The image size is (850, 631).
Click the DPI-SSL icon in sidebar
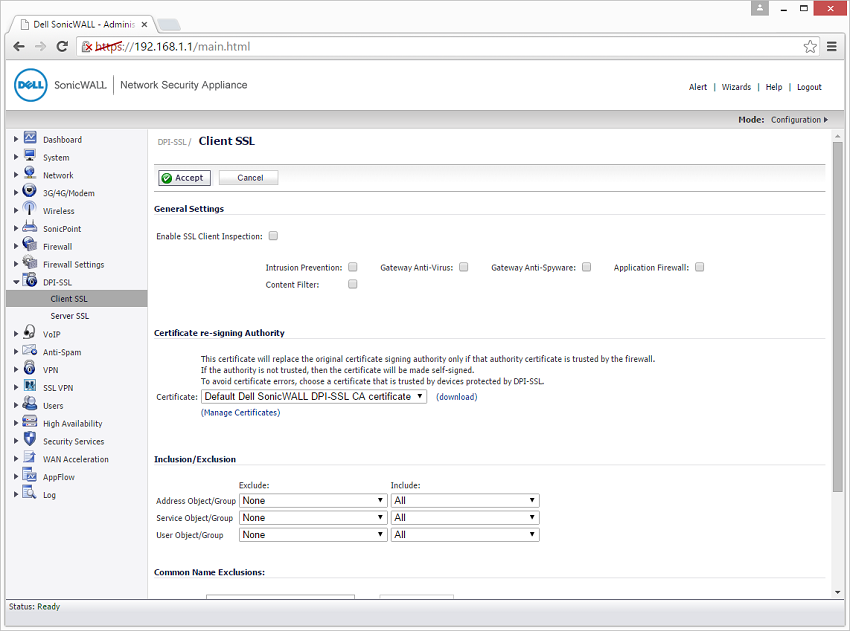(x=30, y=281)
